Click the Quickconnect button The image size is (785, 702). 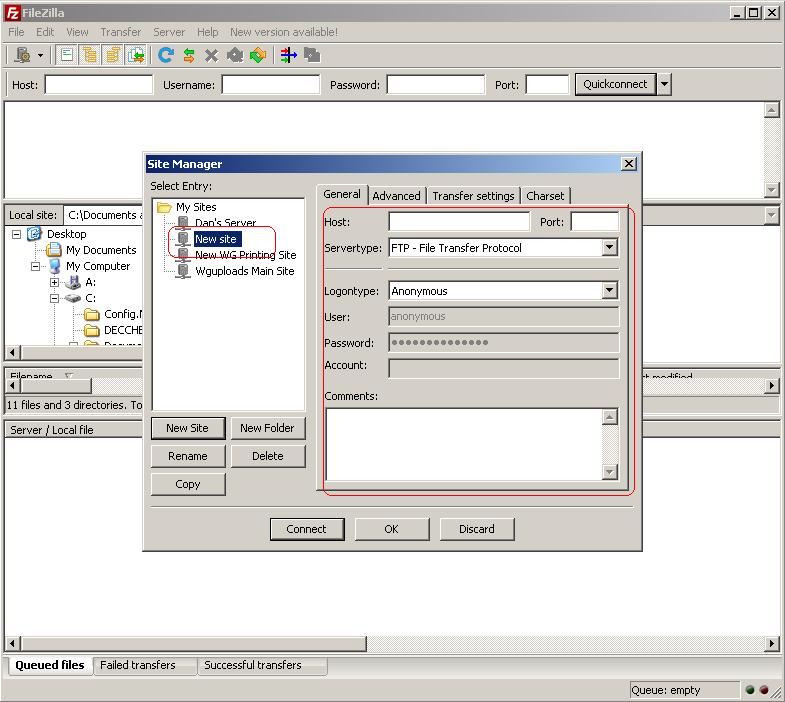pyautogui.click(x=615, y=84)
